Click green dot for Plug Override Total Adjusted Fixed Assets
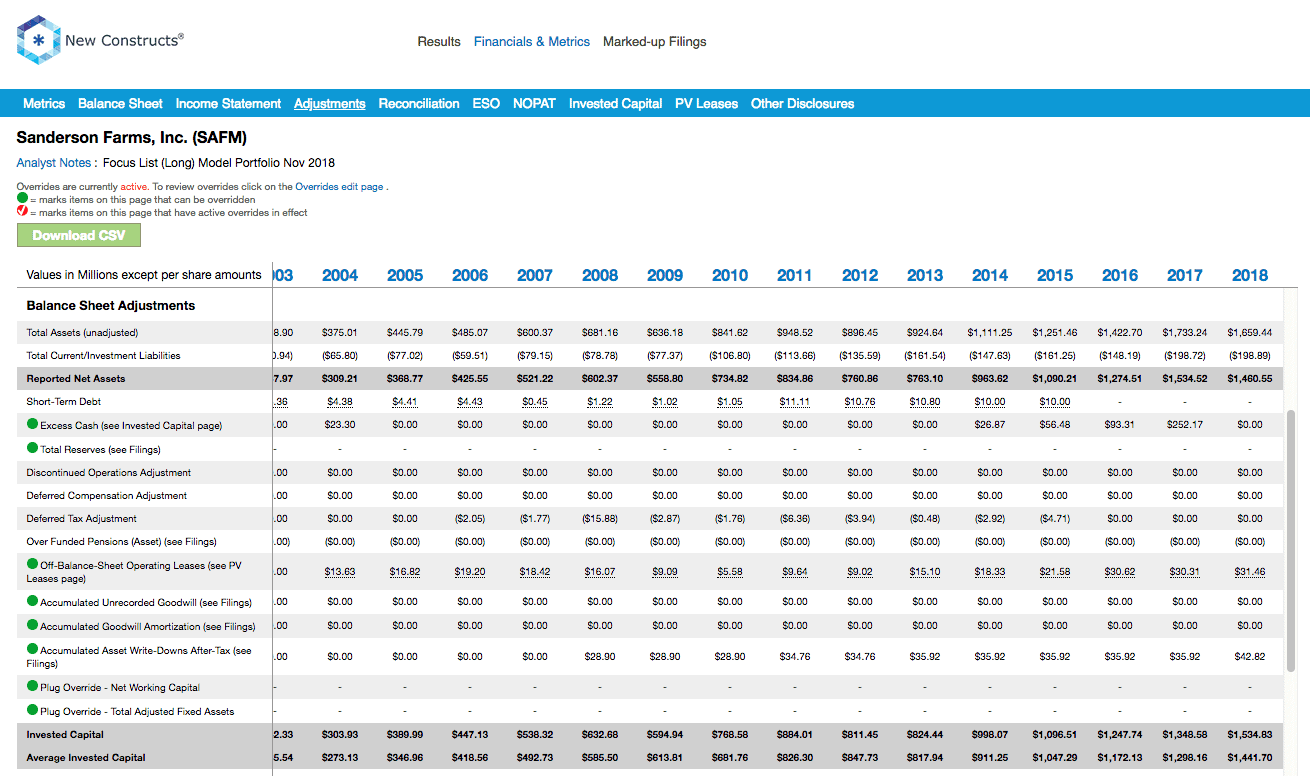Screen dimensions: 1310x776 tap(33, 711)
